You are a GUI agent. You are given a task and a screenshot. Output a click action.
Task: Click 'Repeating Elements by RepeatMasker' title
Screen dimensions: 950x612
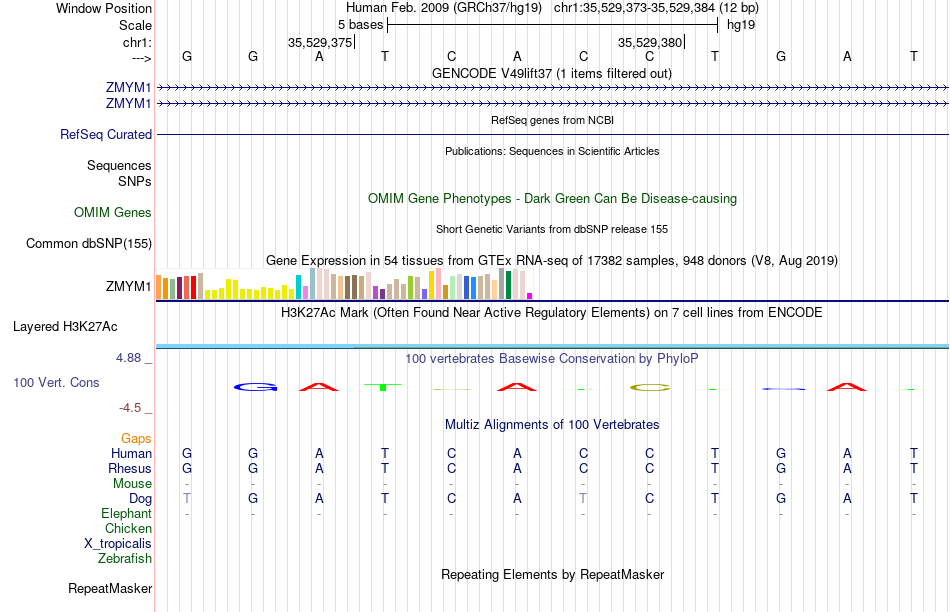pos(553,574)
